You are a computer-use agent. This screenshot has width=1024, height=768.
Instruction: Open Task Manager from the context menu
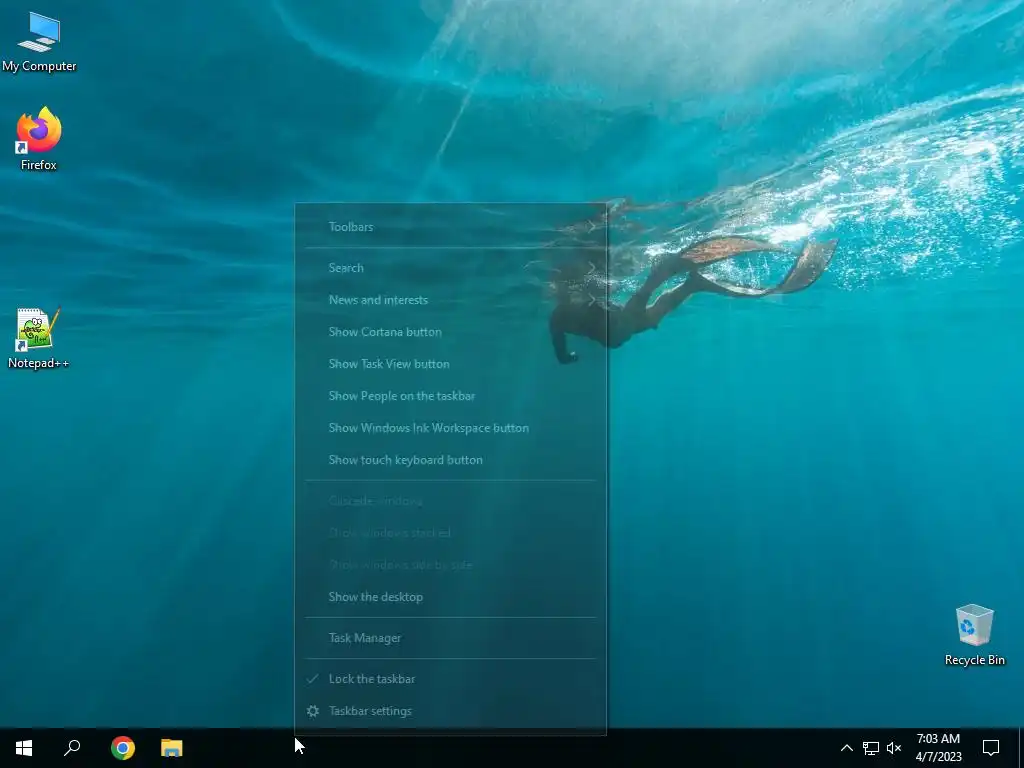pos(451,638)
